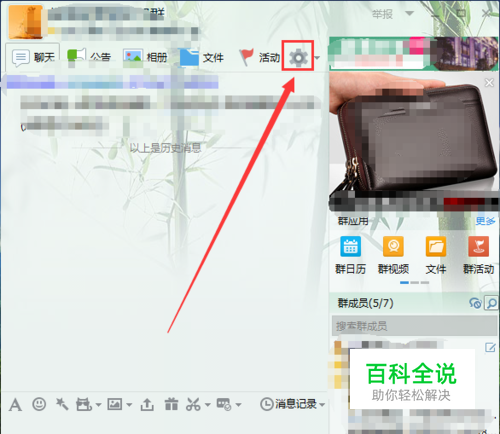Expand the 消息记录 dropdown arrow
Image resolution: width=500 pixels, height=434 pixels.
(322, 405)
